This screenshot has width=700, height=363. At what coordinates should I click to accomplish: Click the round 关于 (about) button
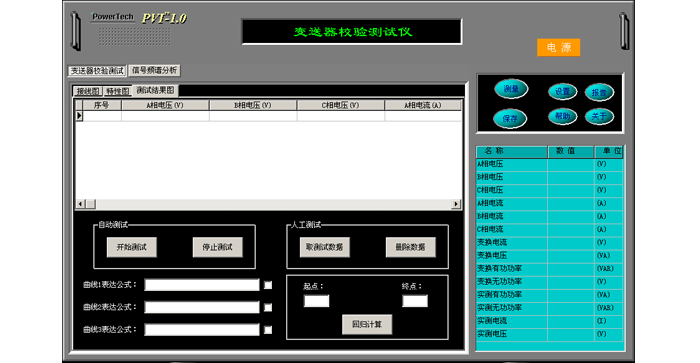(x=599, y=117)
